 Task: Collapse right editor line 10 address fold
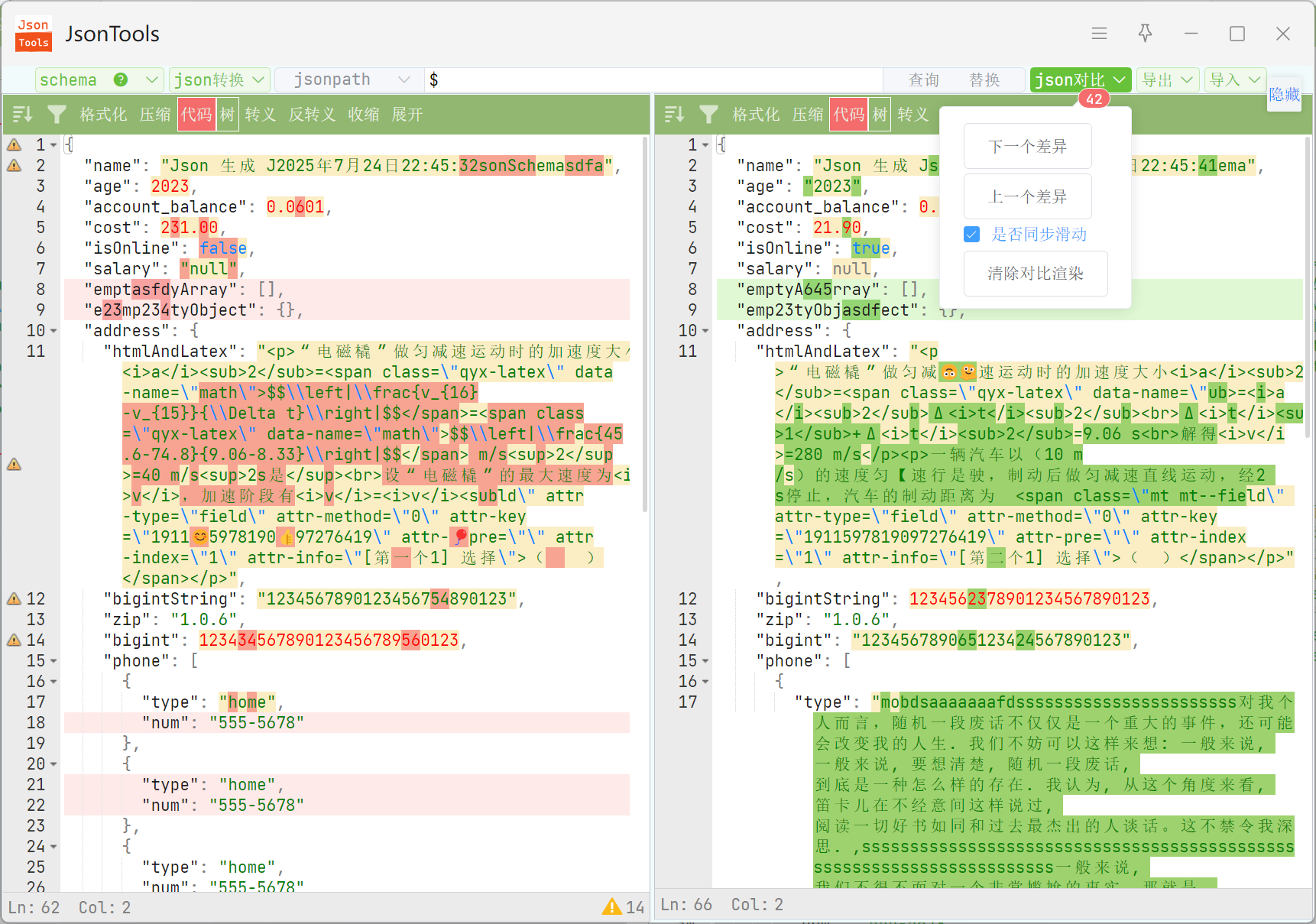[705, 331]
